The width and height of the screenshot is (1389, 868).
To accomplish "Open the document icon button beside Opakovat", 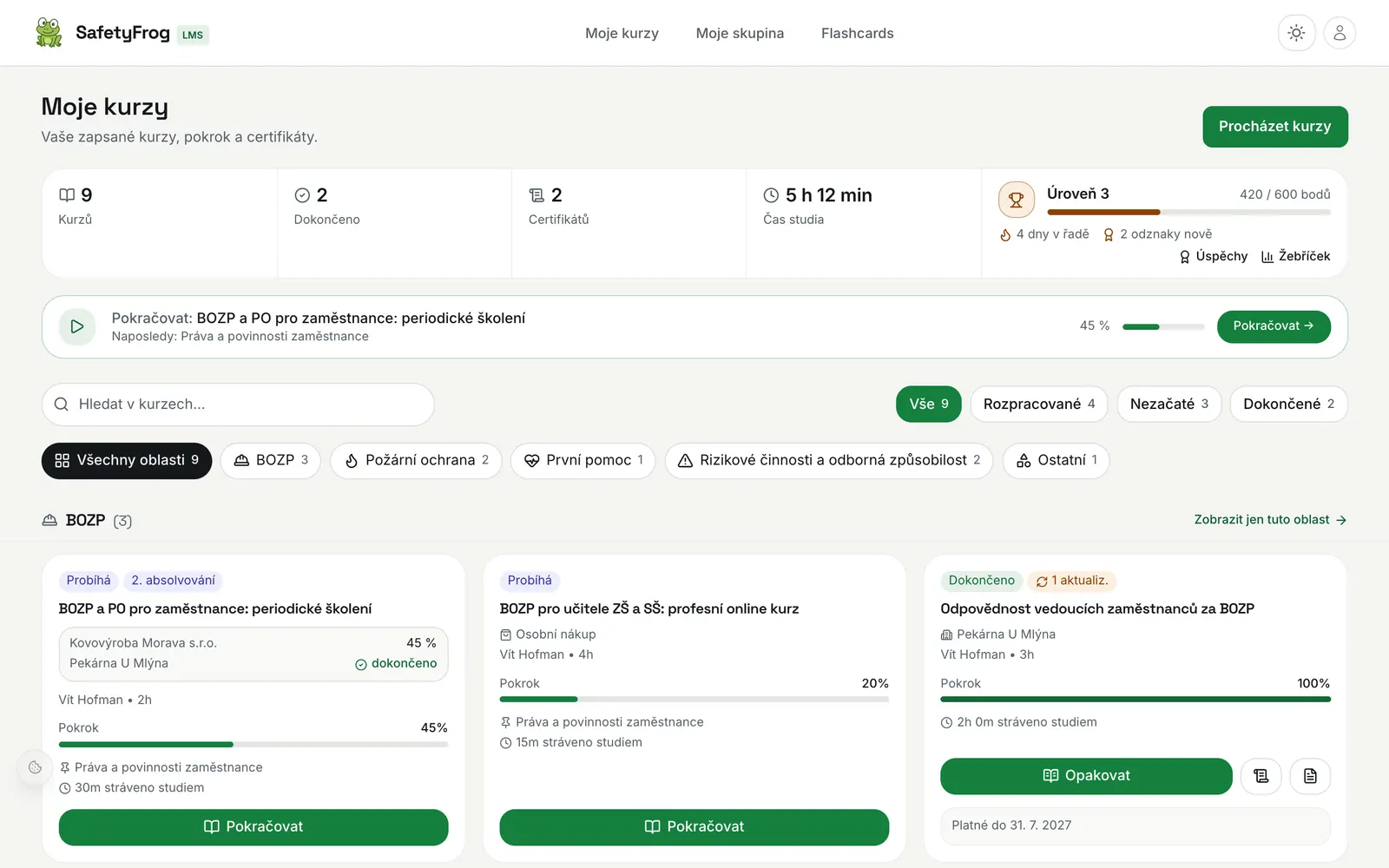I will pyautogui.click(x=1310, y=776).
